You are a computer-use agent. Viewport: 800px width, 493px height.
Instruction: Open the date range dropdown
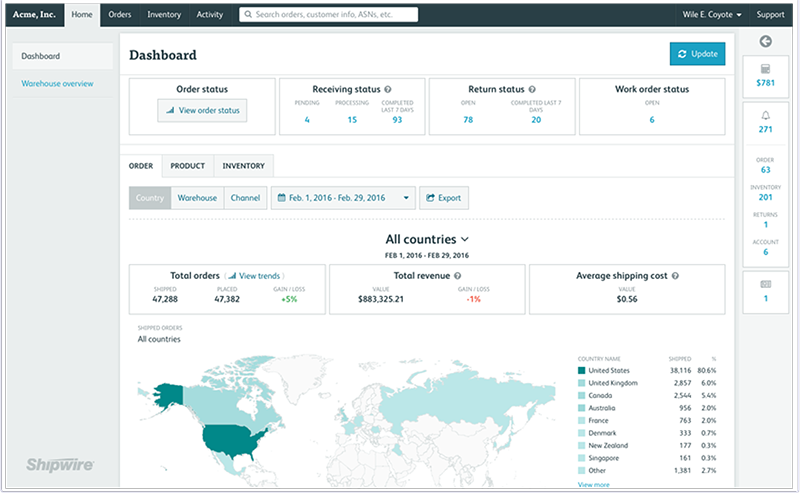343,198
